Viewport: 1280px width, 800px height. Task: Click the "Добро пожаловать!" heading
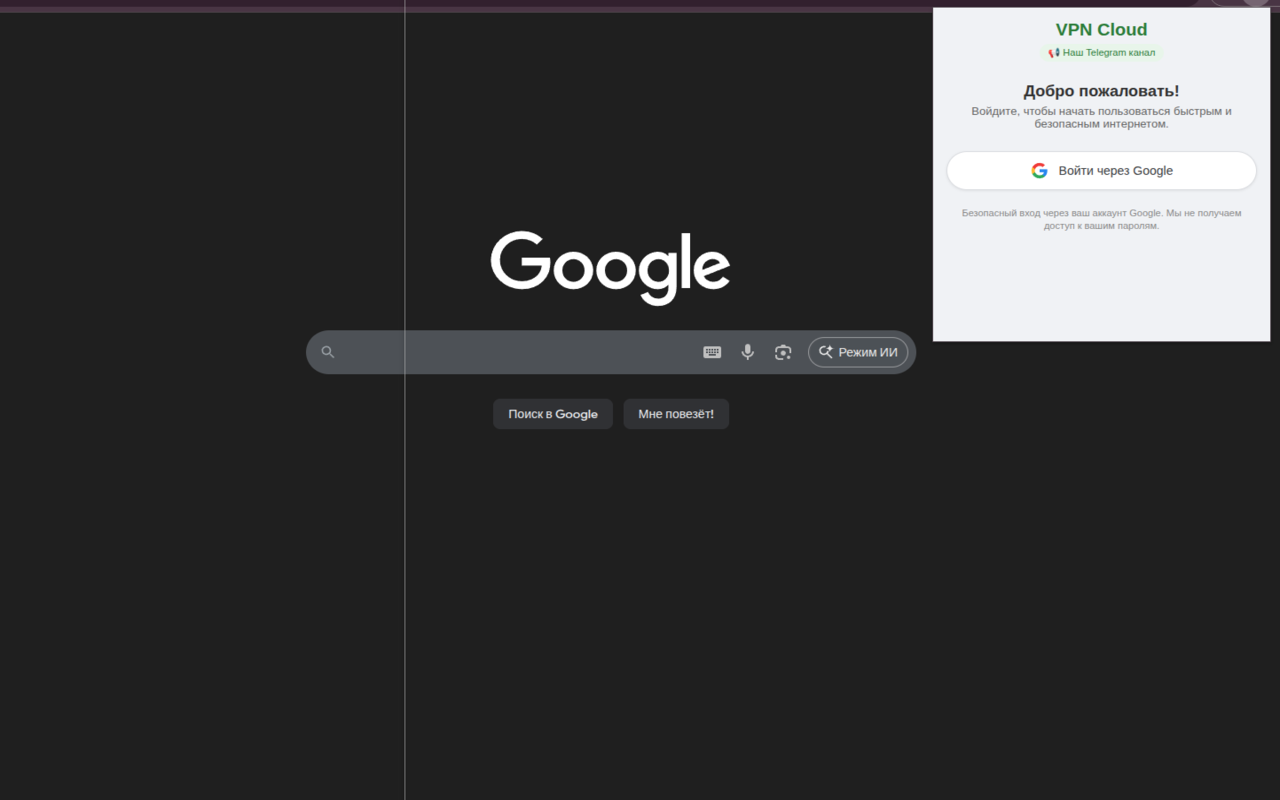(x=1101, y=91)
